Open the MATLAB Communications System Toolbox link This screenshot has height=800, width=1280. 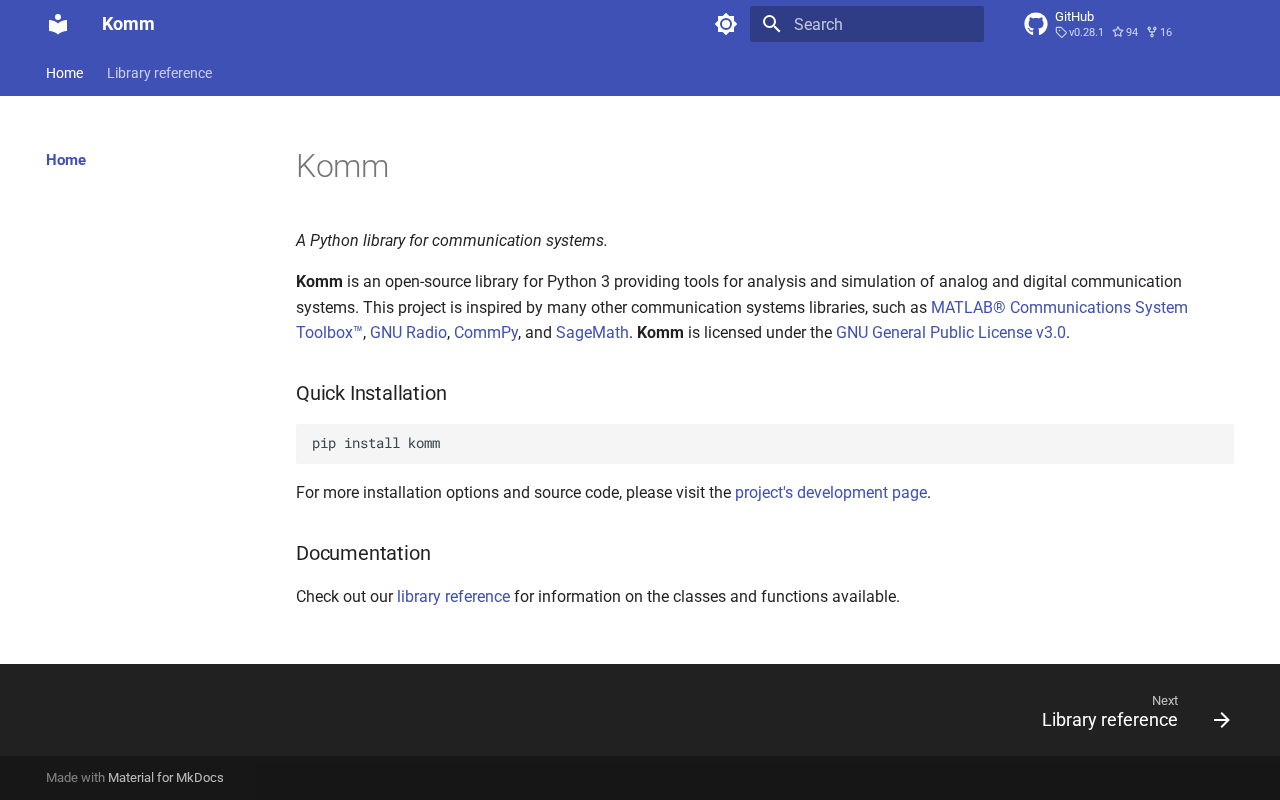(x=1059, y=307)
